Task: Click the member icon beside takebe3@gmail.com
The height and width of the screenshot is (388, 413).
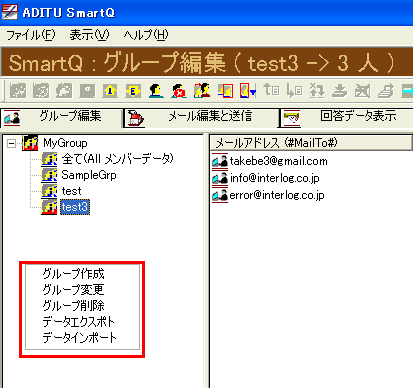Action: click(x=220, y=161)
